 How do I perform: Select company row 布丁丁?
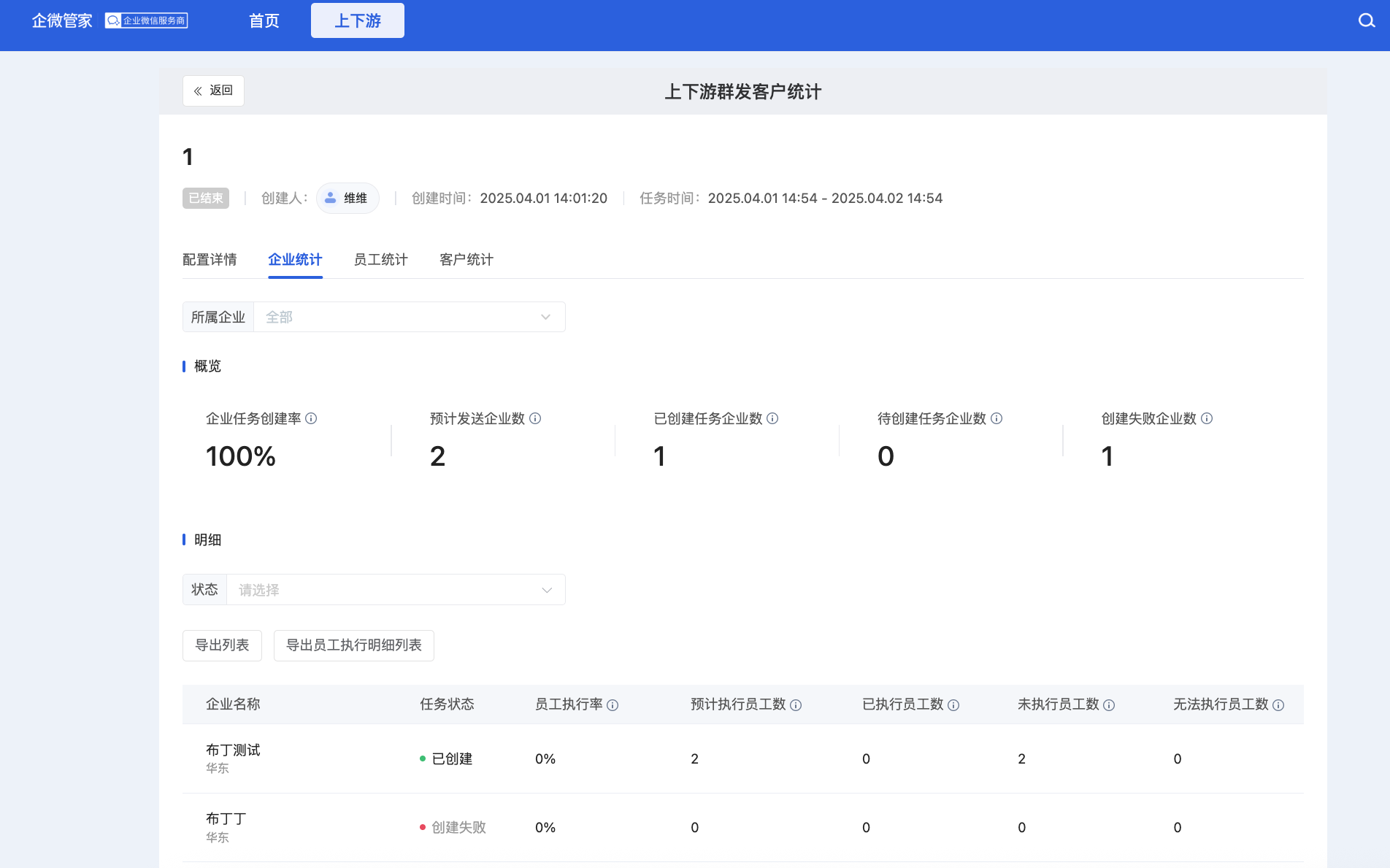click(x=742, y=828)
